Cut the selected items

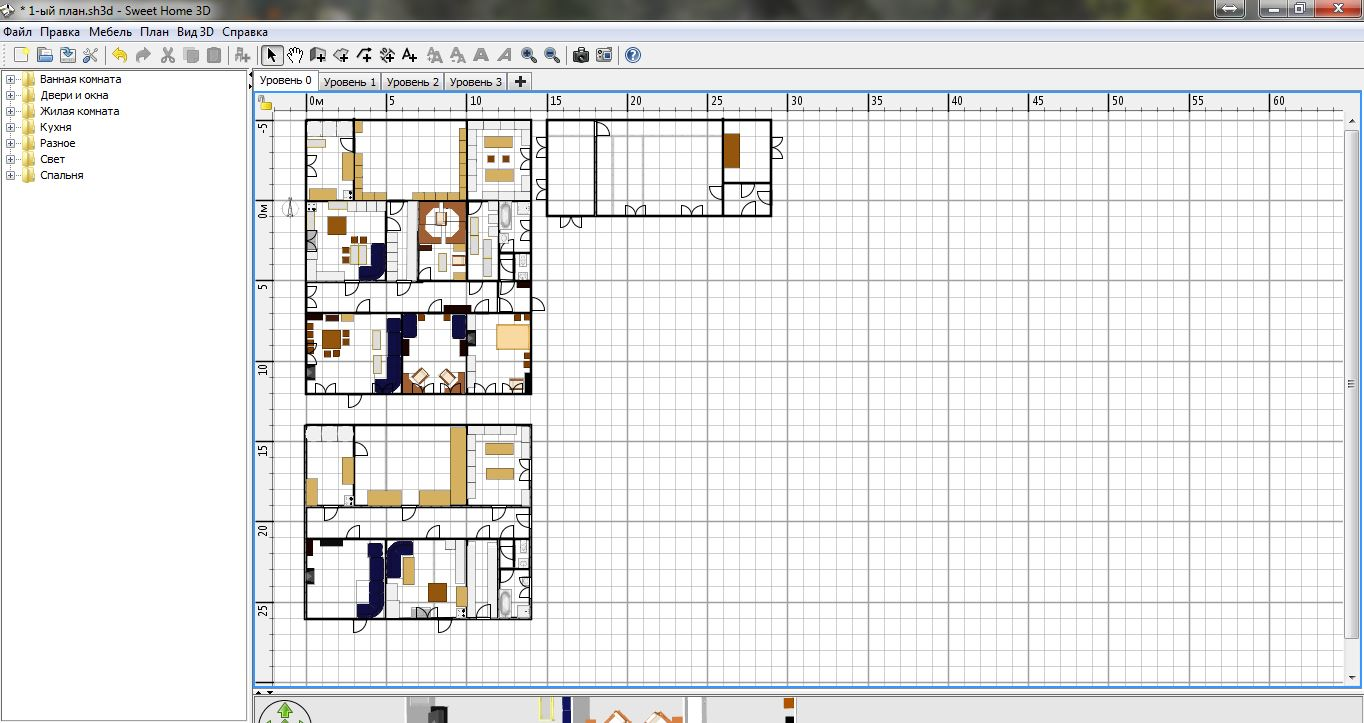tap(167, 55)
